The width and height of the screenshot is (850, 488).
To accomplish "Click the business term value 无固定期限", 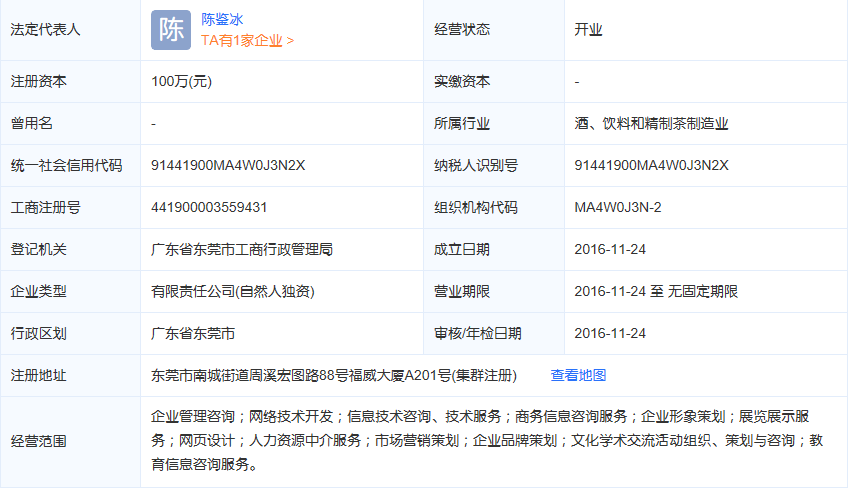I will click(703, 291).
